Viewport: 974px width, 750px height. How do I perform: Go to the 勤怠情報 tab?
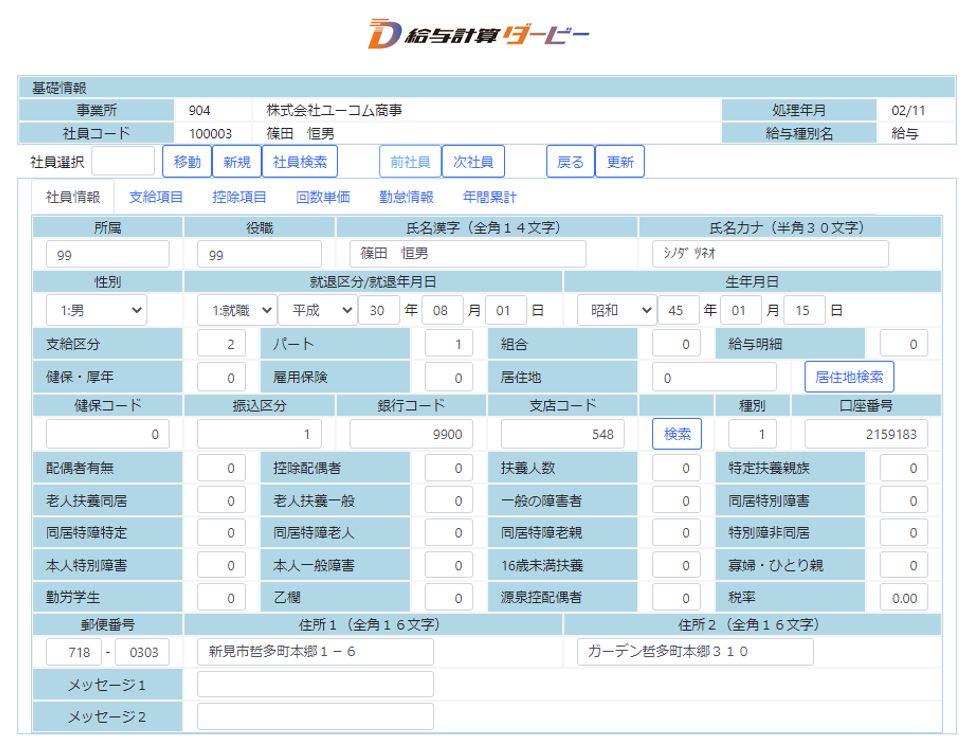405,197
